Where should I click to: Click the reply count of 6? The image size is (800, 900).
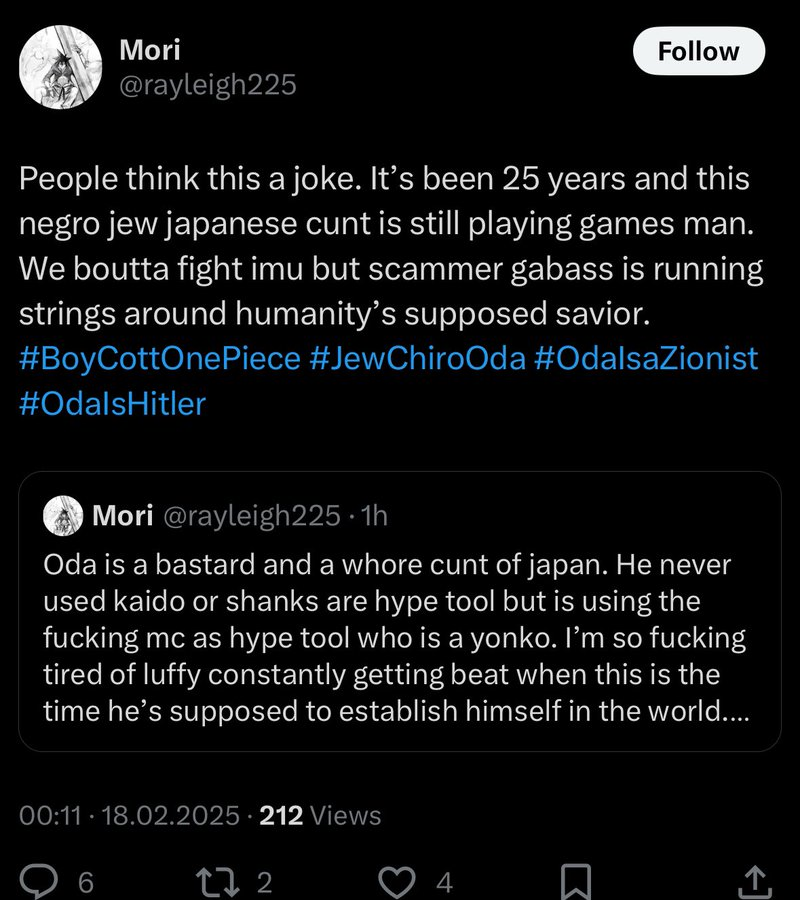pyautogui.click(x=86, y=883)
